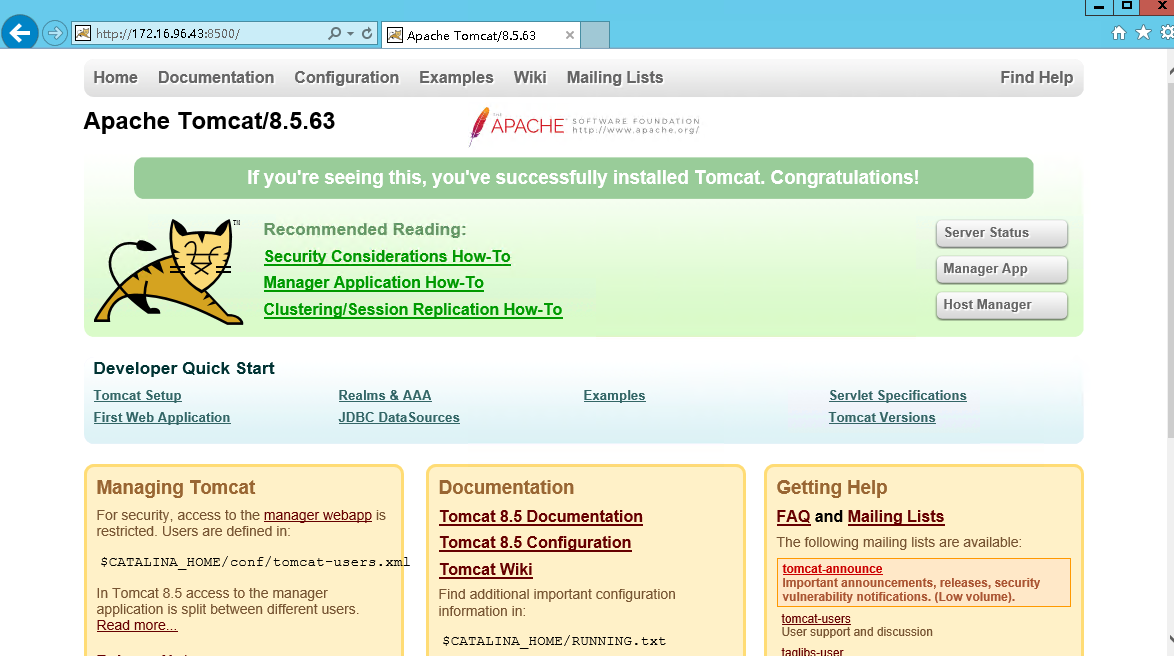Open the tomcat-users mailing list link
The image size is (1174, 656).
tap(816, 619)
